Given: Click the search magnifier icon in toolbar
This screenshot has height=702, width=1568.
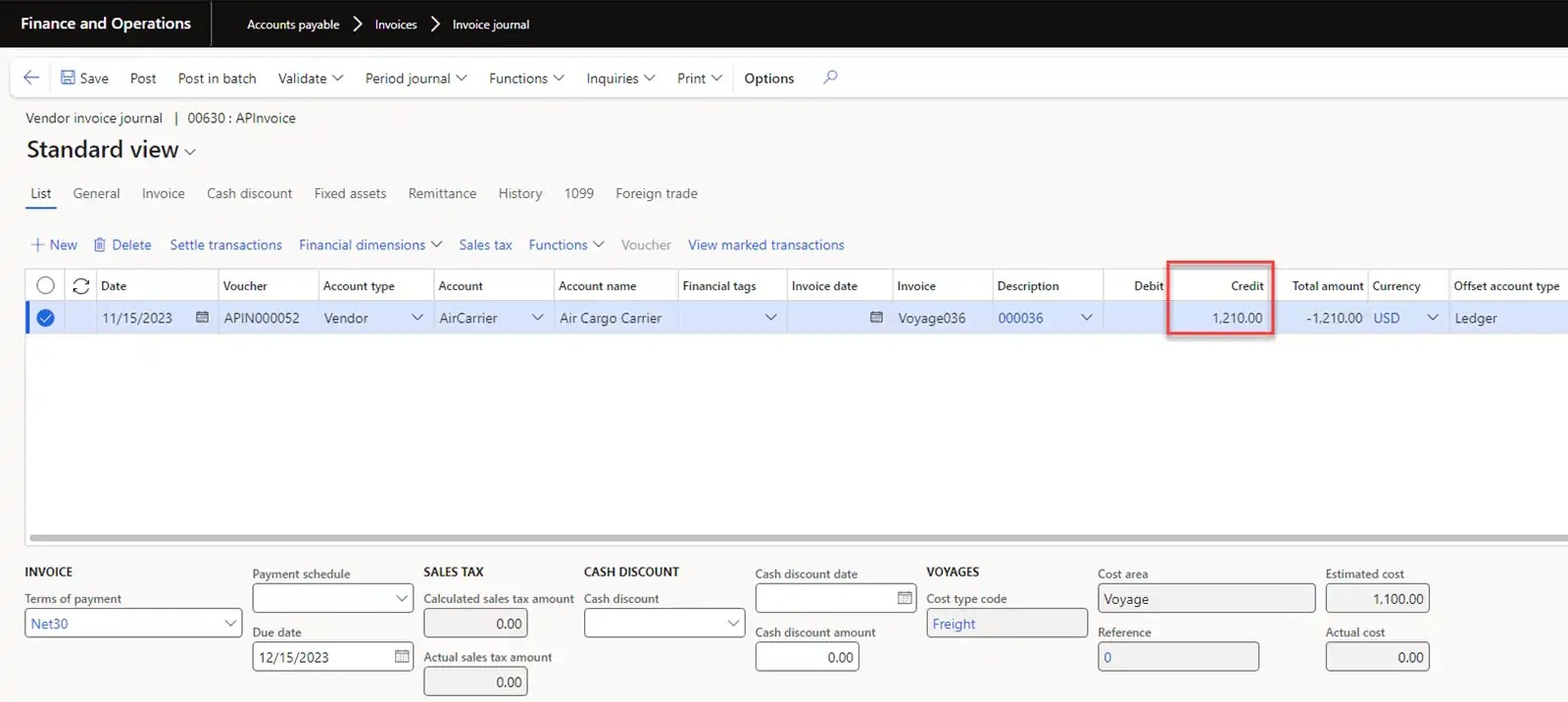Looking at the screenshot, I should click(x=830, y=77).
